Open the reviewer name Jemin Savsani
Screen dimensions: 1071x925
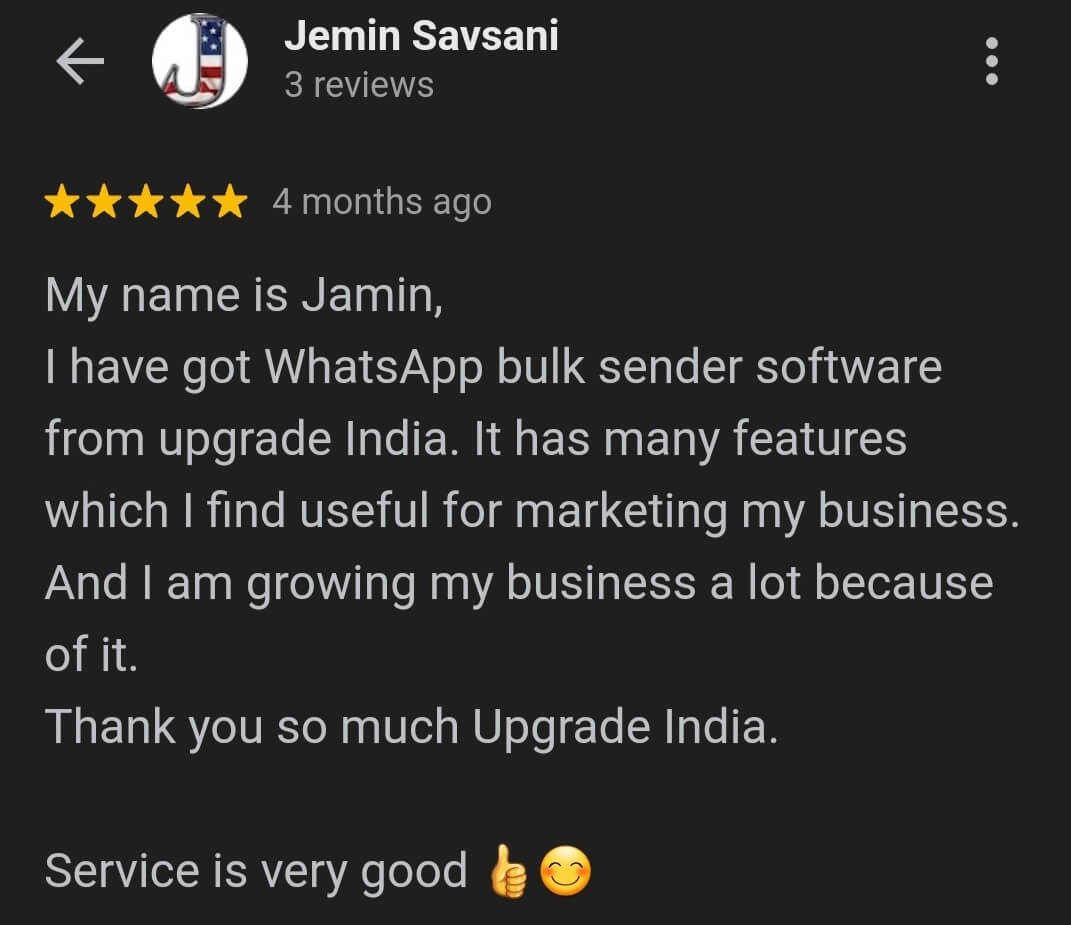[x=421, y=36]
